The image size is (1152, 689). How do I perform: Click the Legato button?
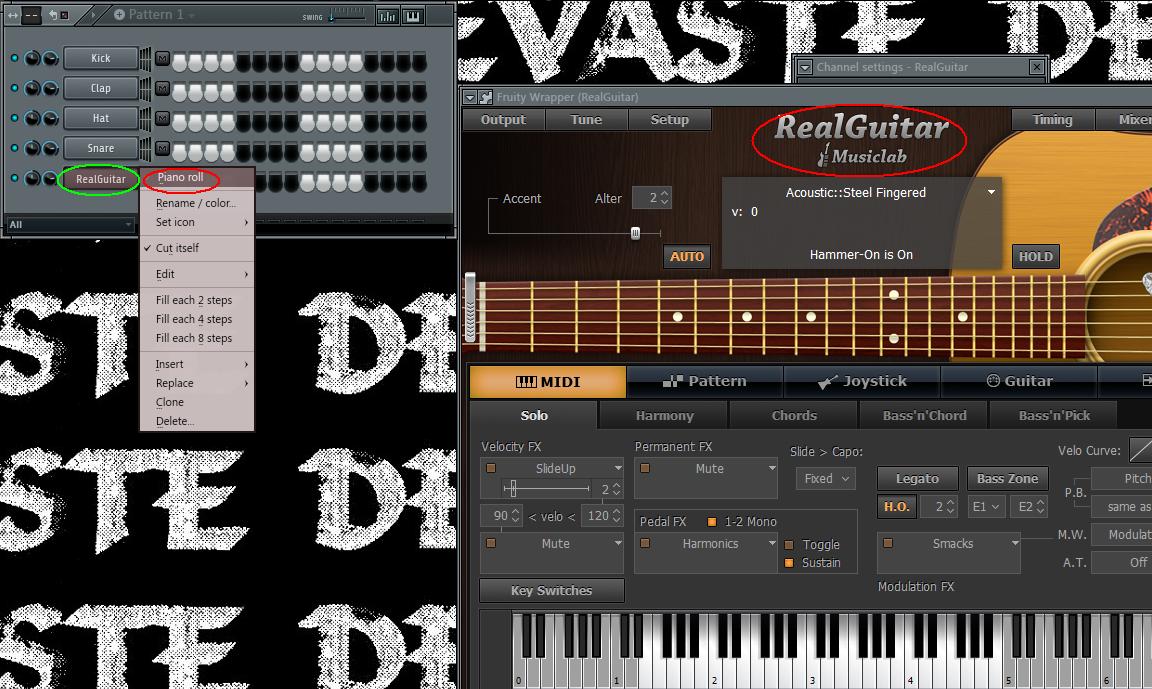click(x=917, y=479)
